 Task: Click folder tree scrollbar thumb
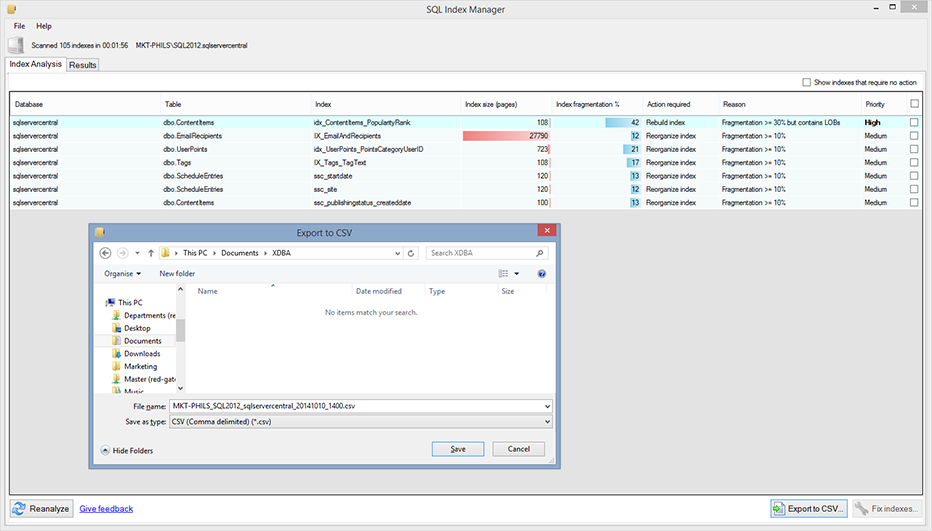(181, 331)
